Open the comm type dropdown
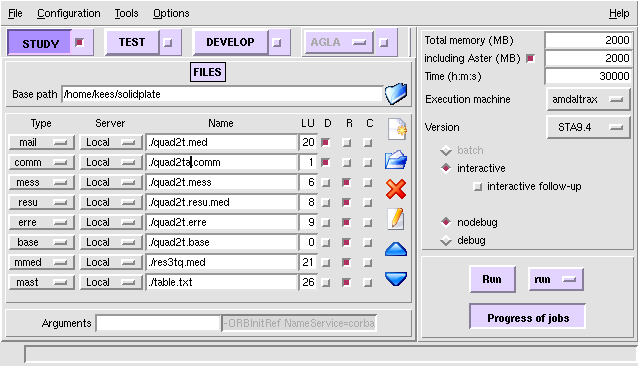 pyautogui.click(x=42, y=162)
